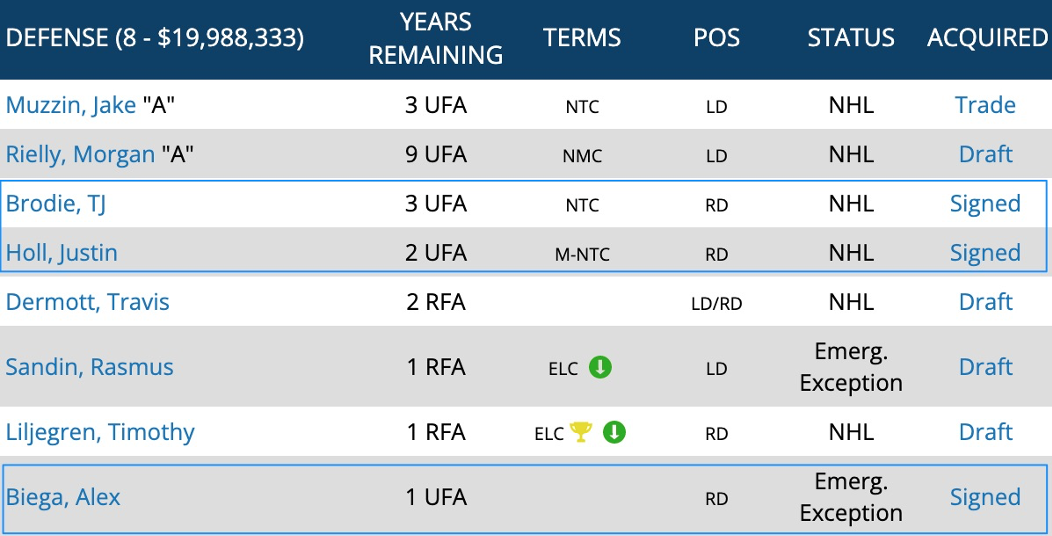Click Draft link for Dermott
The width and height of the screenshot is (1052, 536).
click(985, 302)
